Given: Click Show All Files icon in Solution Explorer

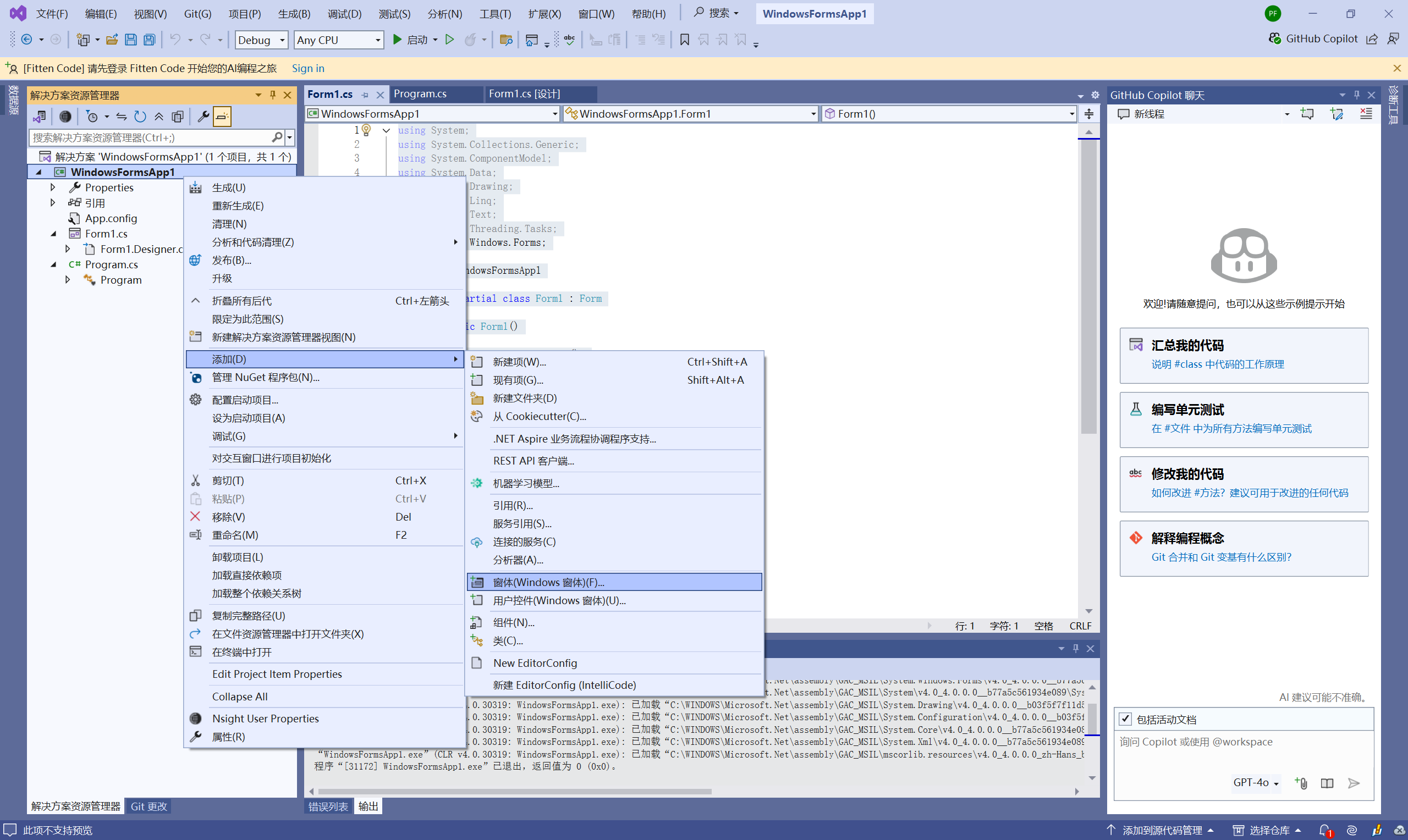Looking at the screenshot, I should coord(178,117).
